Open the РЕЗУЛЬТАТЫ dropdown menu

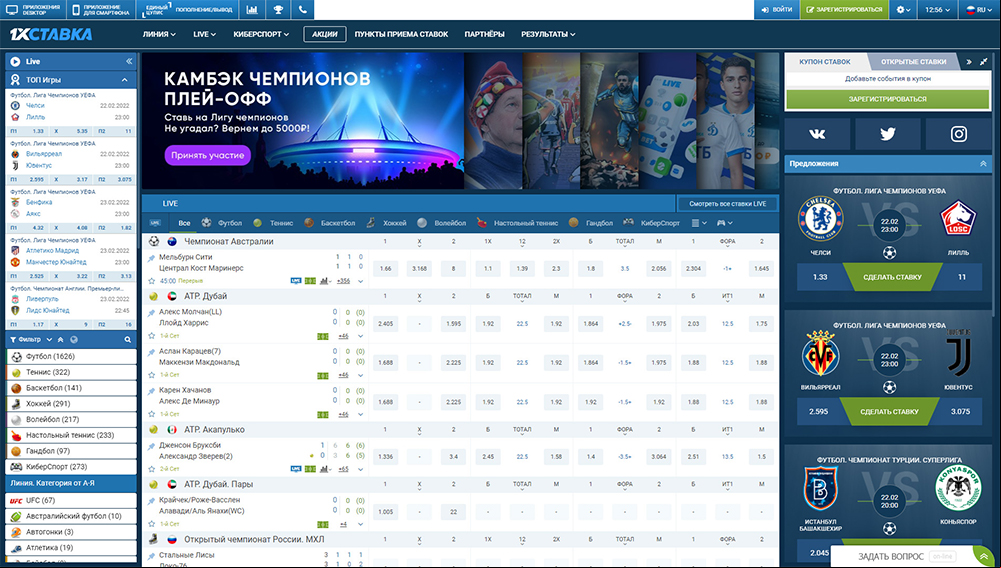(x=548, y=34)
